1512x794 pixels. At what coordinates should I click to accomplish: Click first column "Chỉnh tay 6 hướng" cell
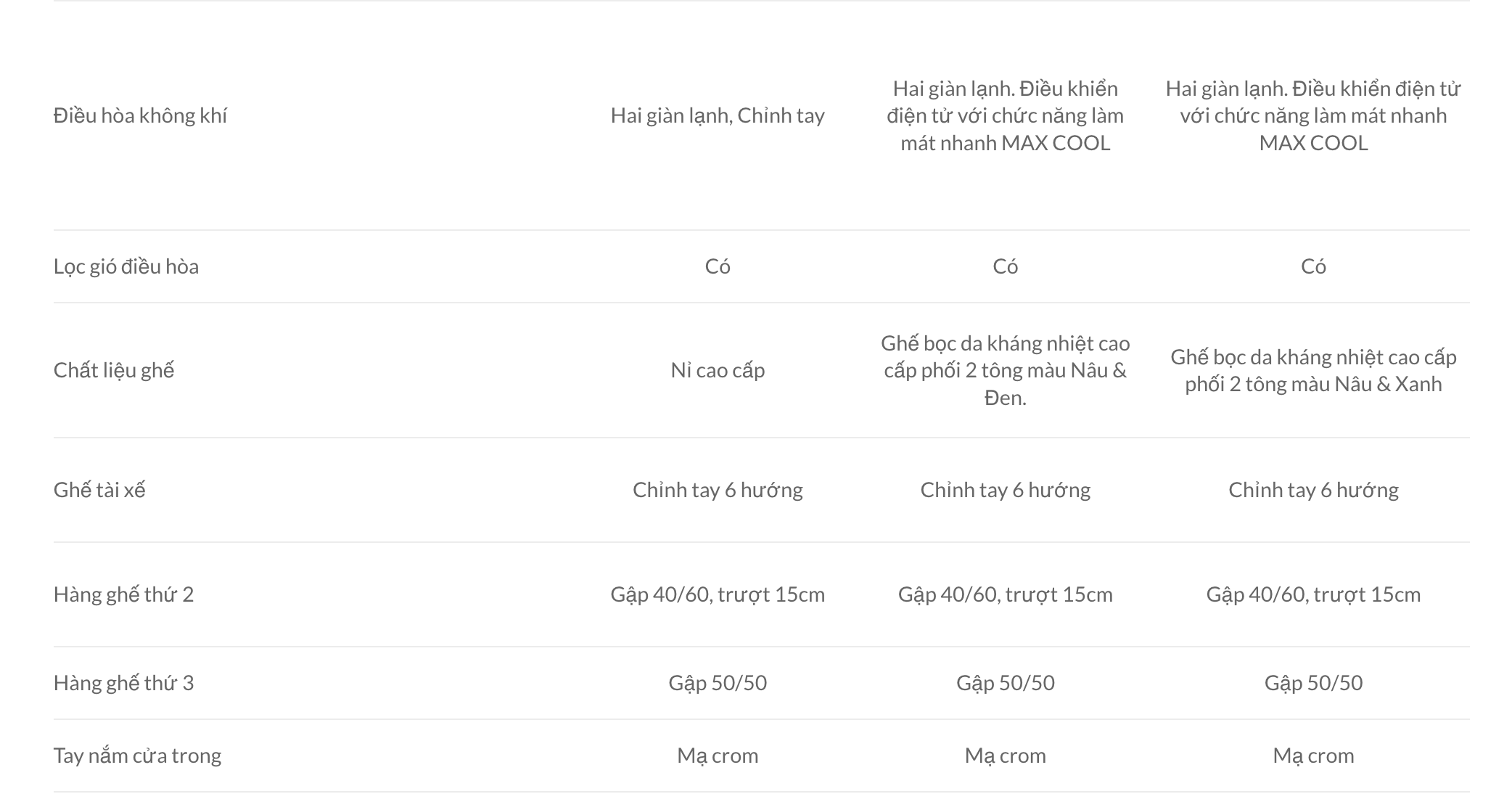point(718,490)
